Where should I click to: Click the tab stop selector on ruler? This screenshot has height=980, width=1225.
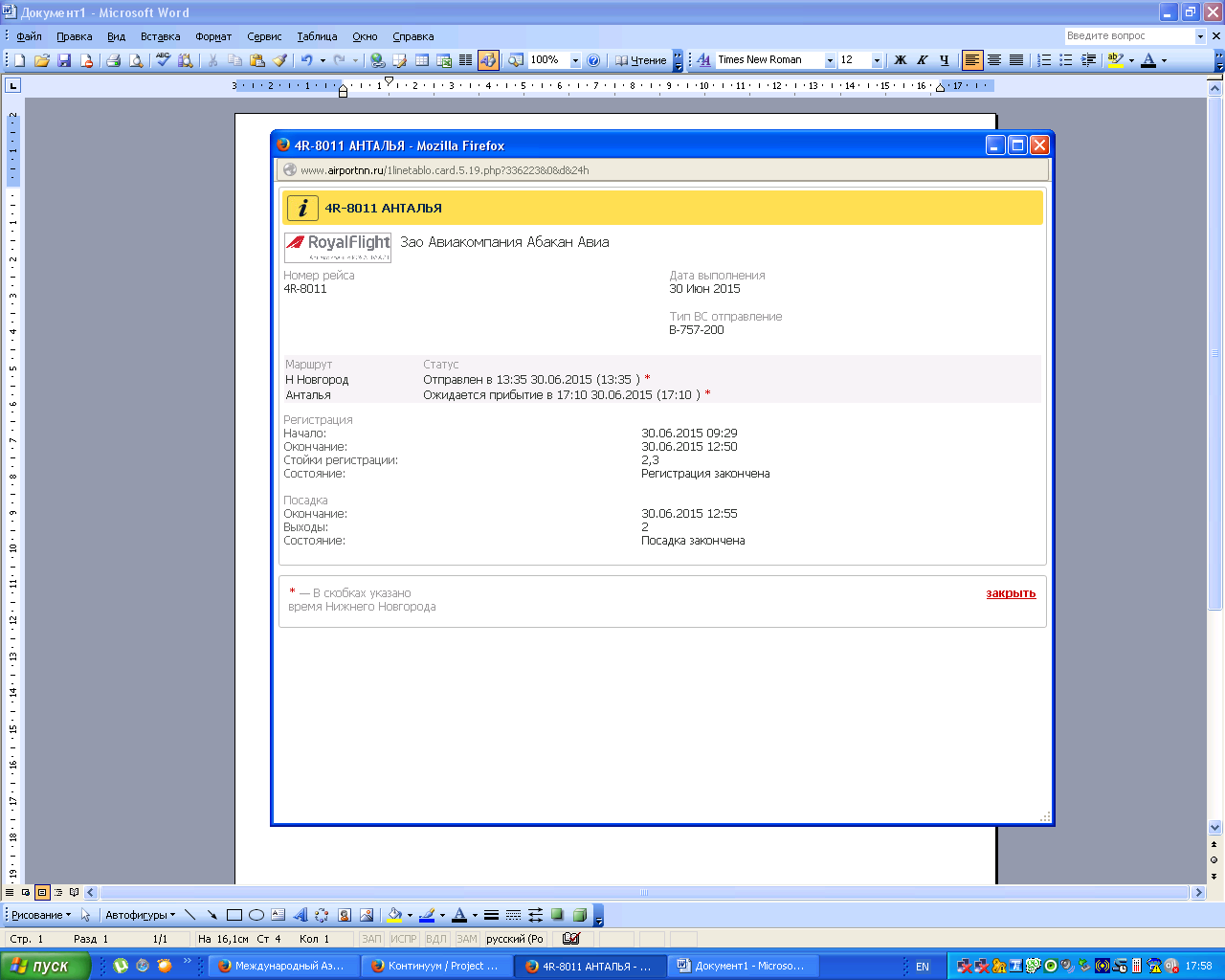pos(12,85)
